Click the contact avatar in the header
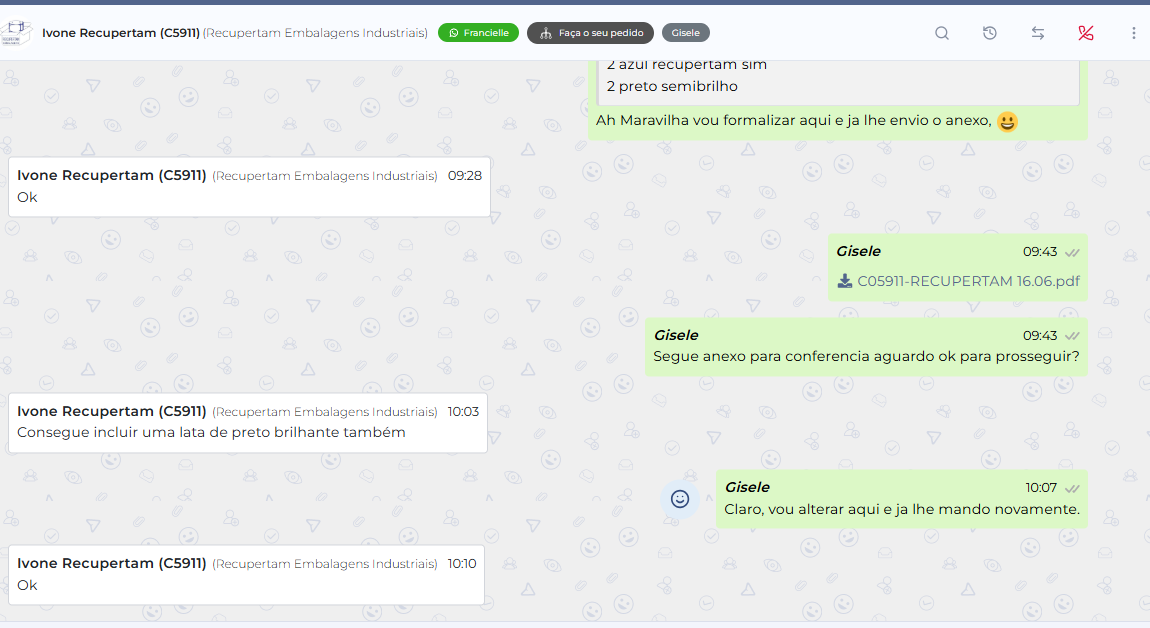Image resolution: width=1150 pixels, height=628 pixels. (x=16, y=33)
